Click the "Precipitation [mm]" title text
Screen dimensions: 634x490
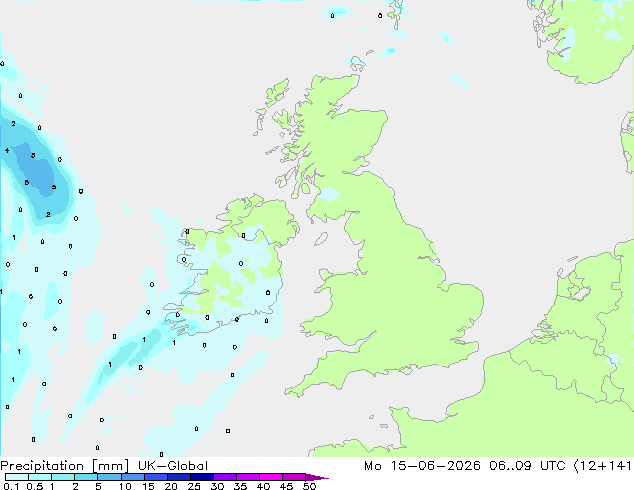[65, 466]
